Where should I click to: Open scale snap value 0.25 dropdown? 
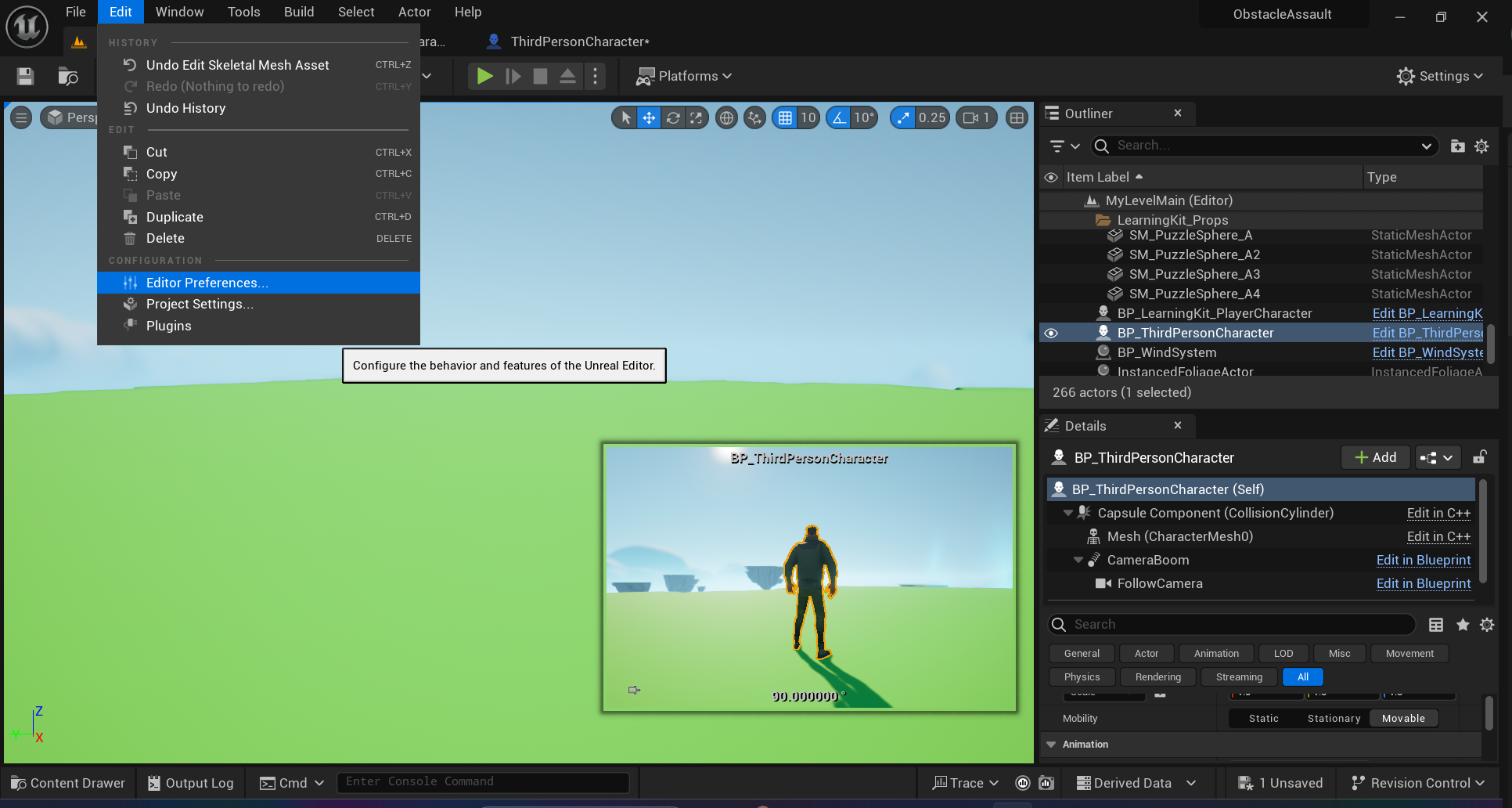932,117
